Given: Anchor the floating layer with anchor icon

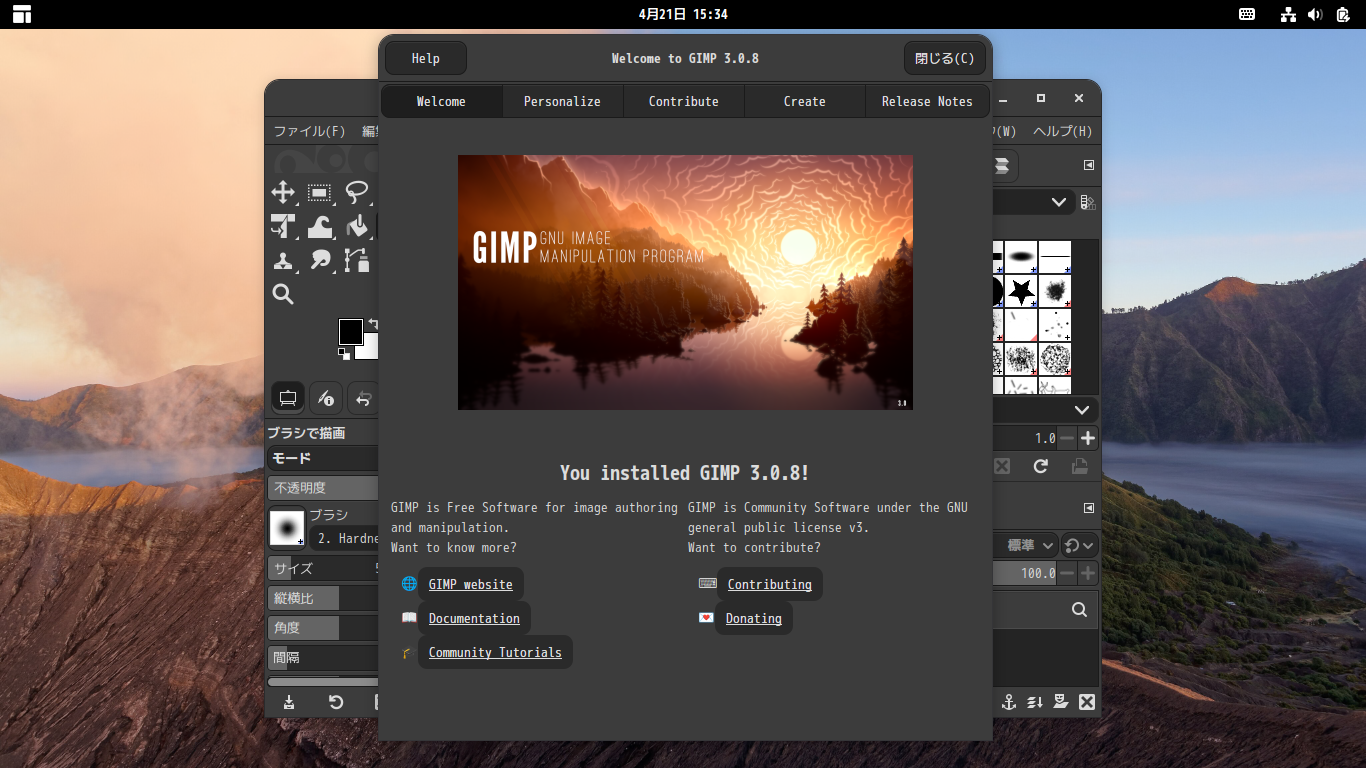Looking at the screenshot, I should (x=1009, y=702).
